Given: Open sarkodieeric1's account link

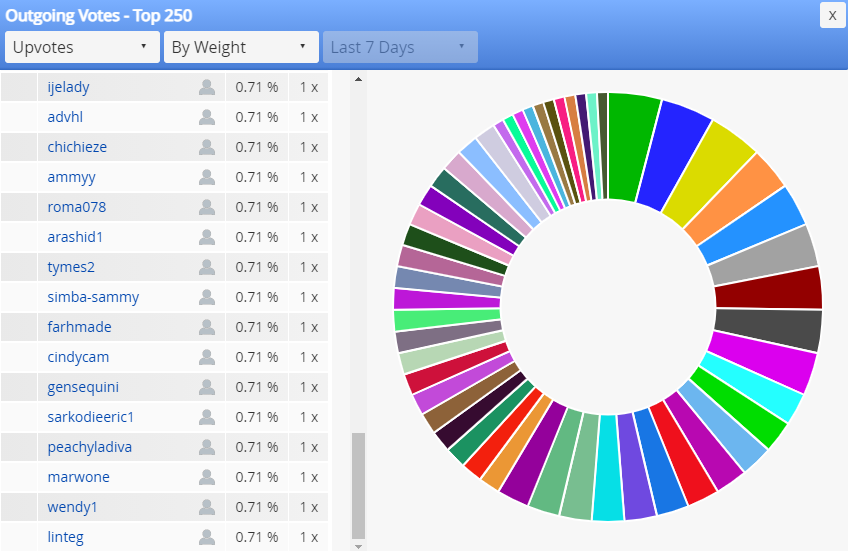Looking at the screenshot, I should 90,417.
